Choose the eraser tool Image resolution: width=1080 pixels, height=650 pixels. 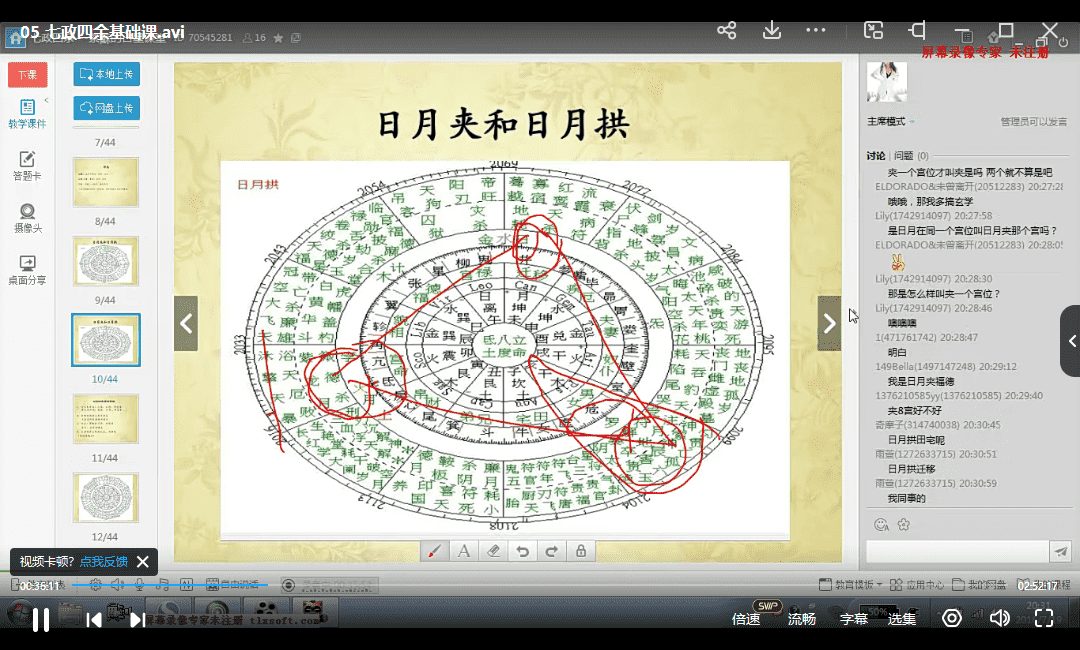(493, 551)
